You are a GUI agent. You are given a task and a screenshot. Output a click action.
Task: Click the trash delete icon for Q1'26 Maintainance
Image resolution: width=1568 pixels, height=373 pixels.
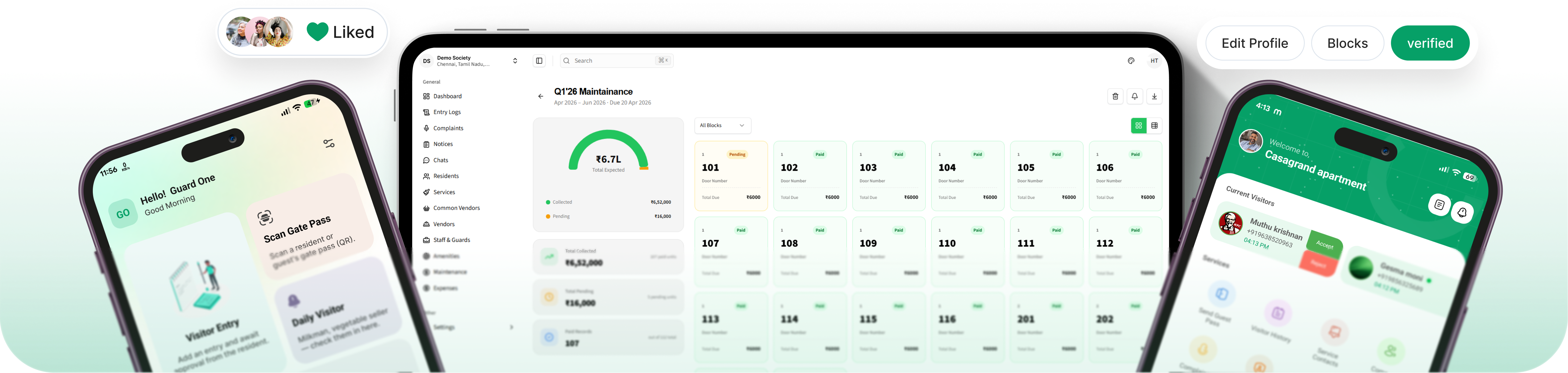pos(1115,96)
